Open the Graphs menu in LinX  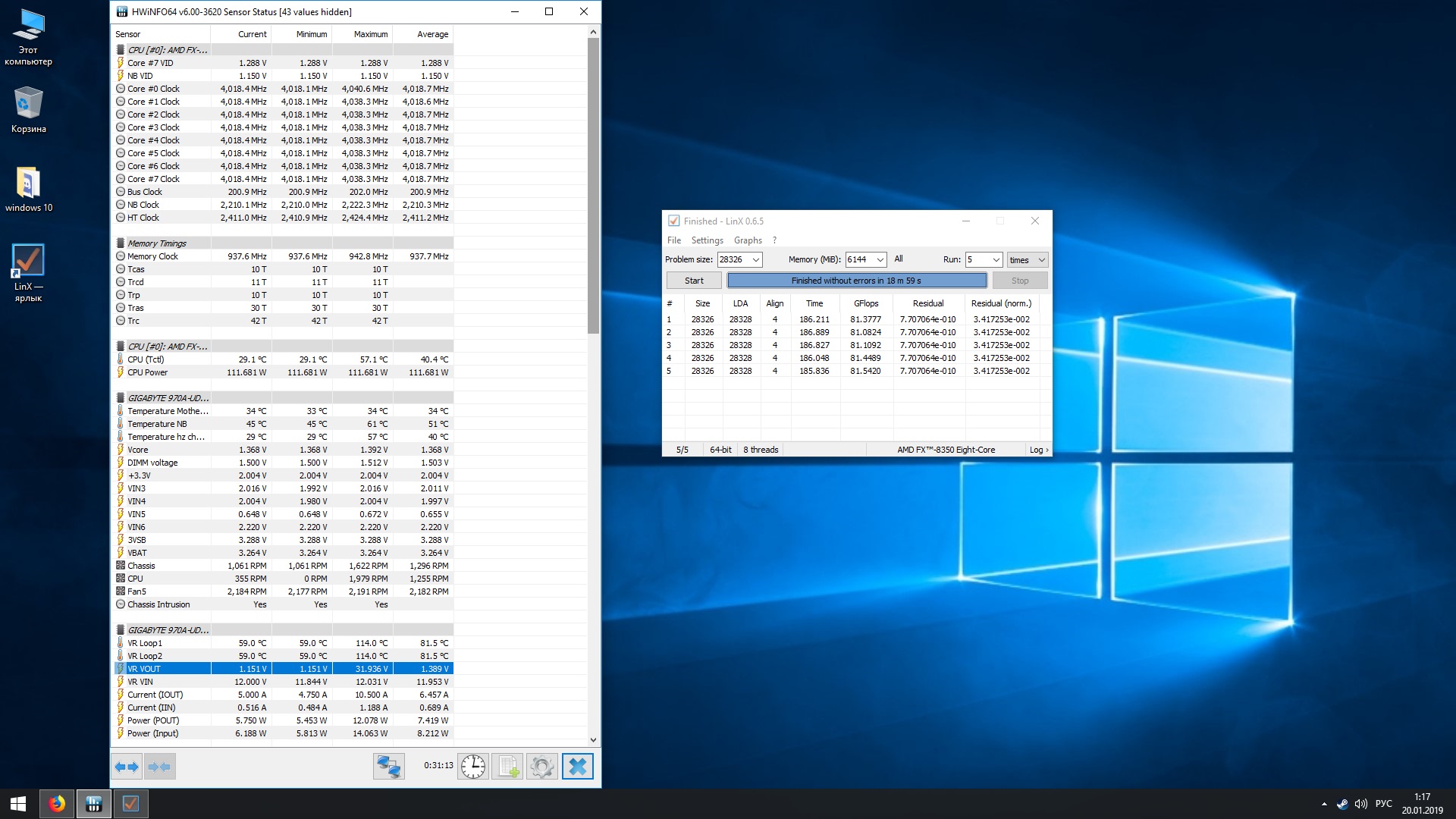click(x=748, y=240)
